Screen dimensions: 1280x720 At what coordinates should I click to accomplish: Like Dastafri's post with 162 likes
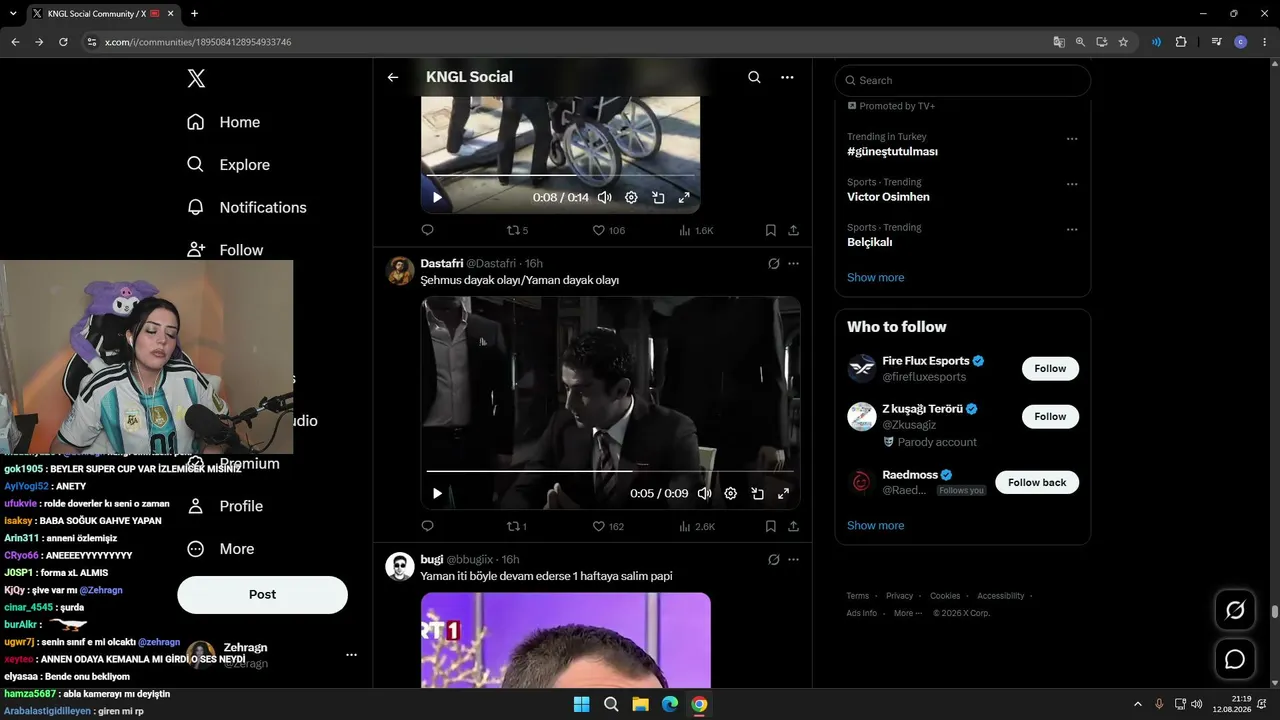click(x=608, y=526)
